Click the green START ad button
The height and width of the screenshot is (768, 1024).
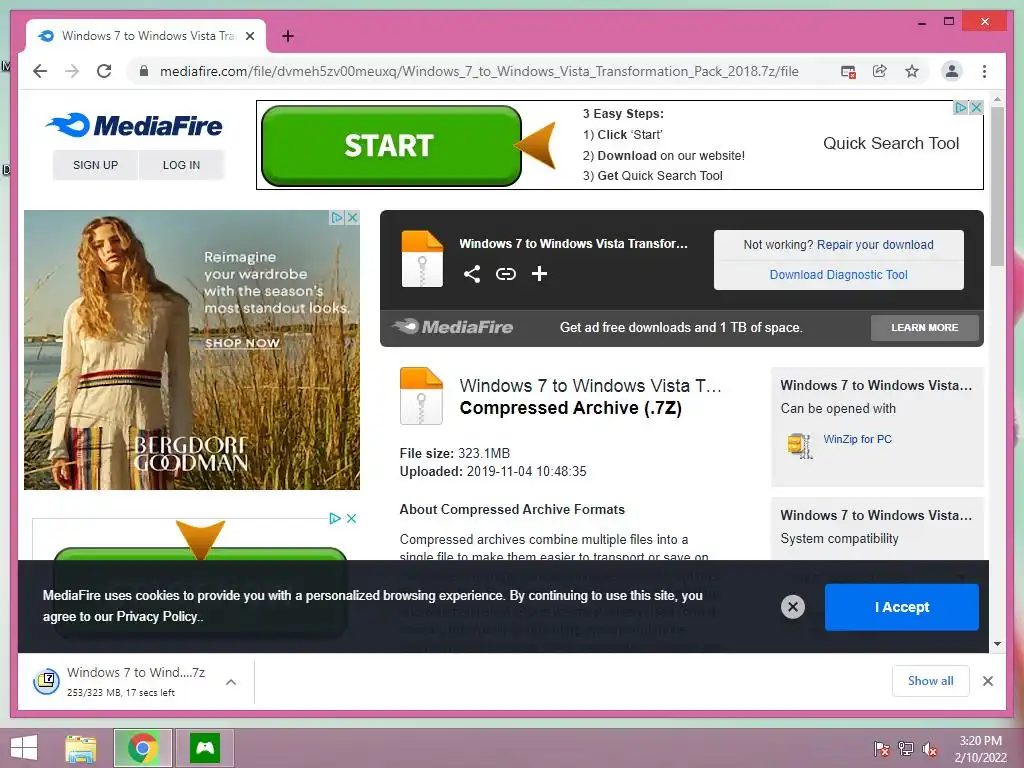coord(391,146)
